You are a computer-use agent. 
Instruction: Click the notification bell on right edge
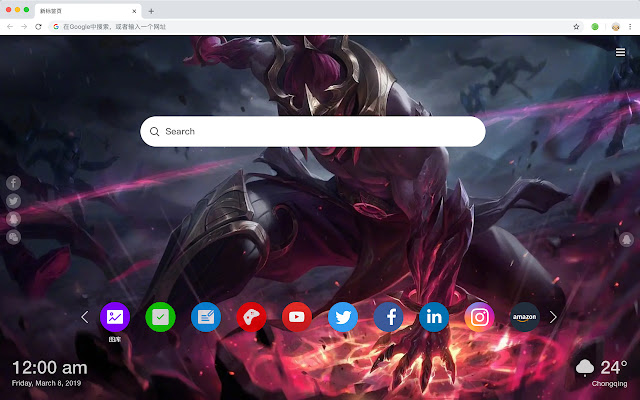pyautogui.click(x=626, y=240)
